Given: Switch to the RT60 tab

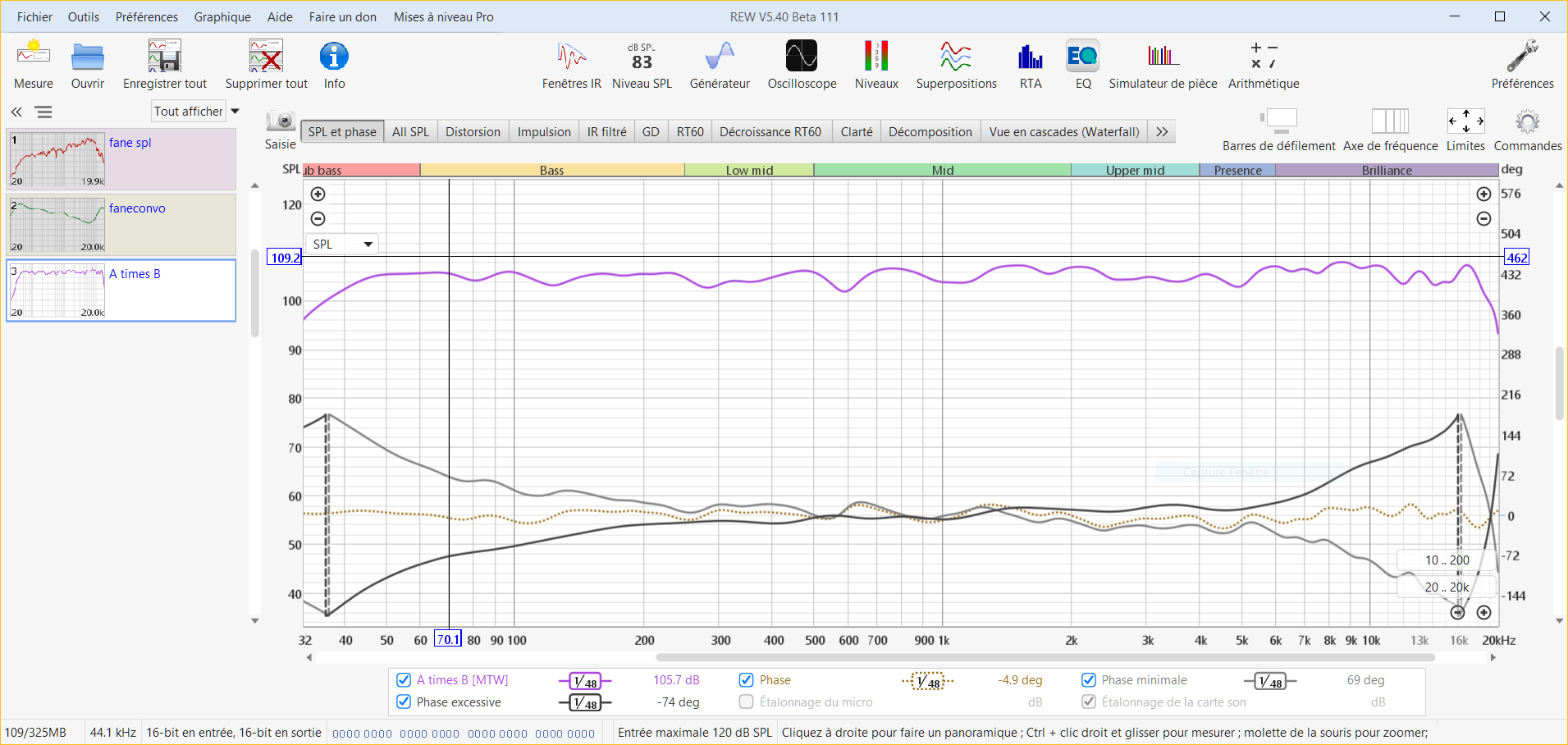Looking at the screenshot, I should point(690,131).
